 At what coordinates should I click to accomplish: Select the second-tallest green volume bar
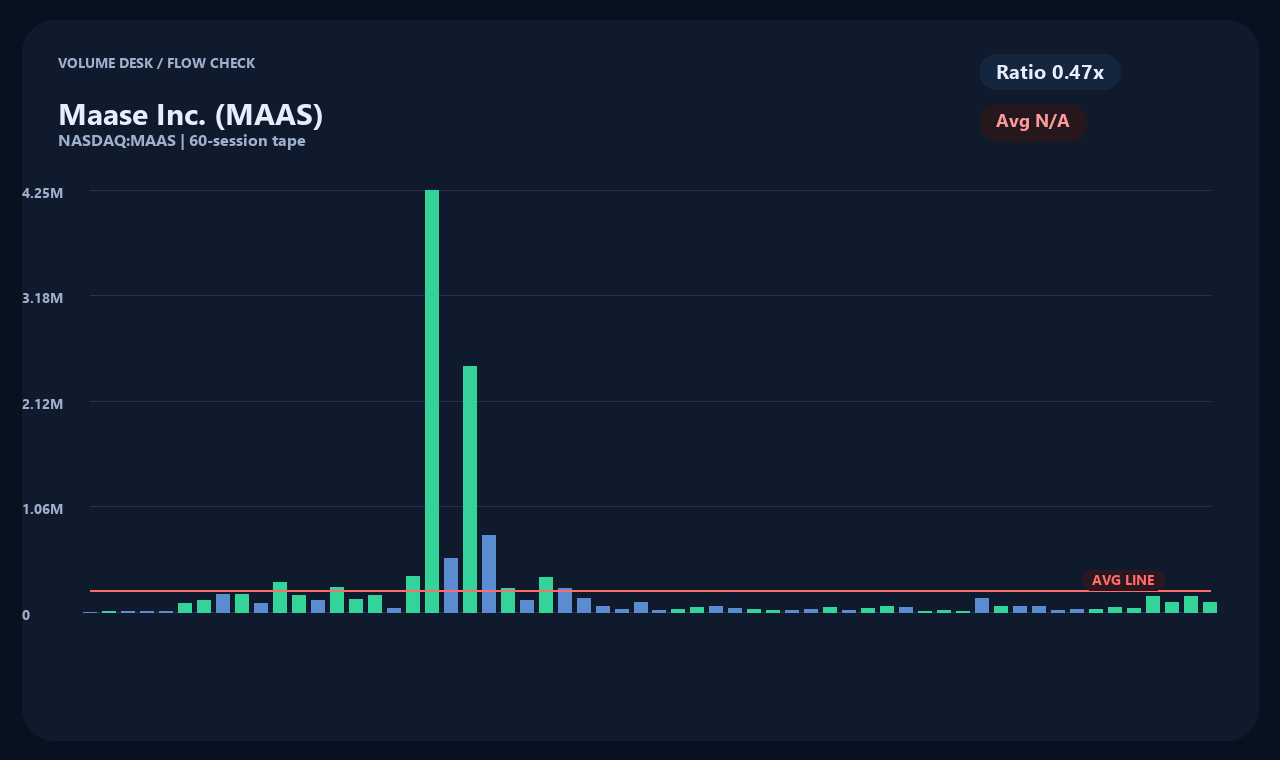(470, 489)
